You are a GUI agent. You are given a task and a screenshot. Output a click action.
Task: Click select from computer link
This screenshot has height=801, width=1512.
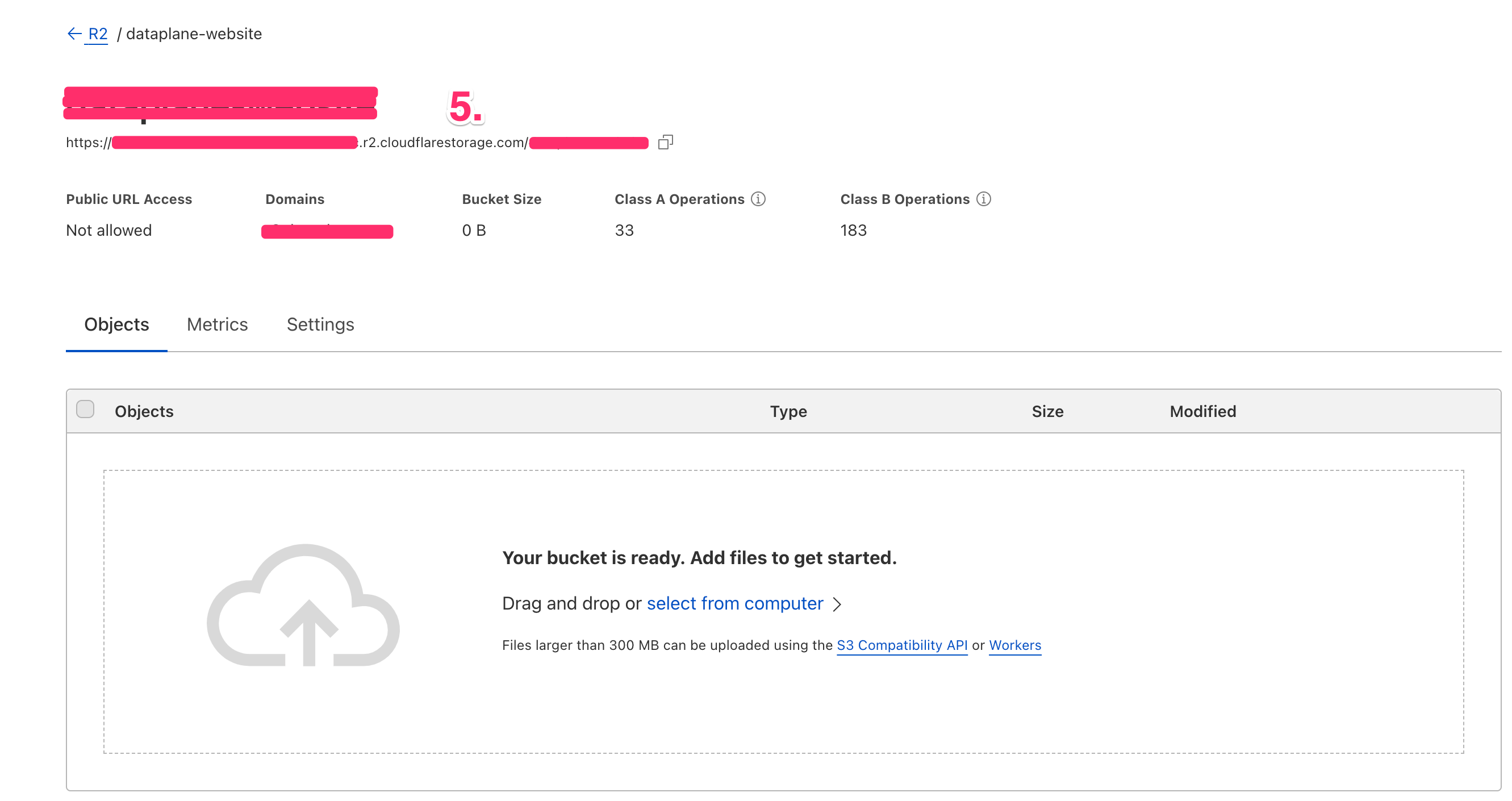click(734, 604)
